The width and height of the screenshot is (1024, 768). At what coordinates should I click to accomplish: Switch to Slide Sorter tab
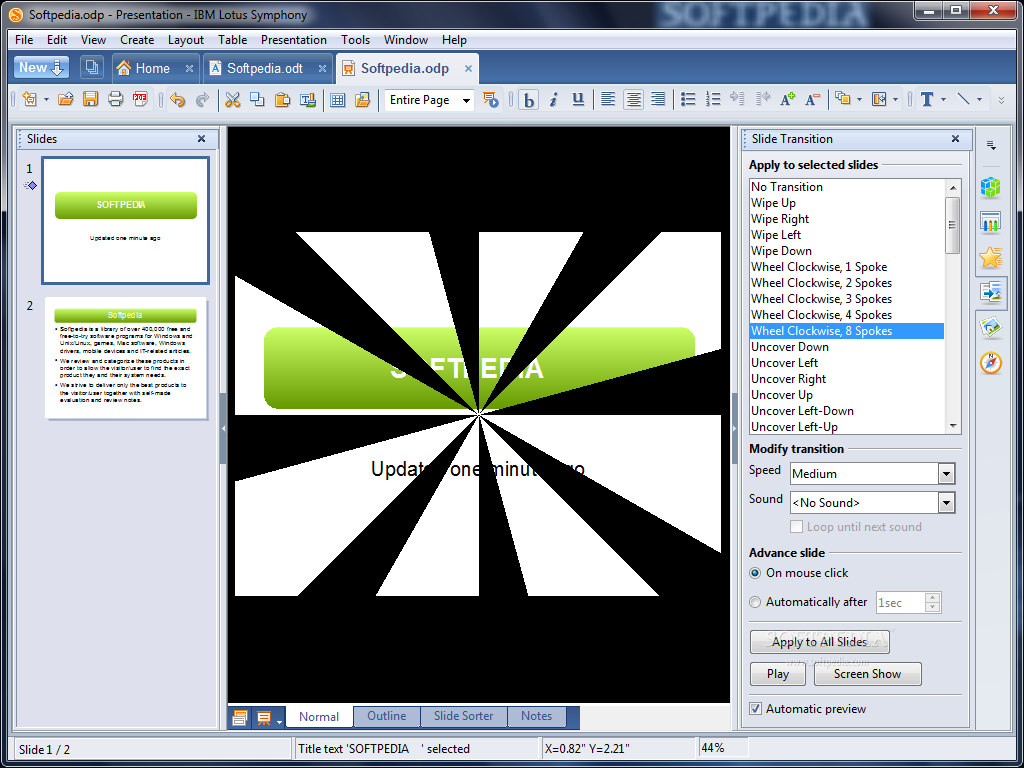tap(464, 716)
